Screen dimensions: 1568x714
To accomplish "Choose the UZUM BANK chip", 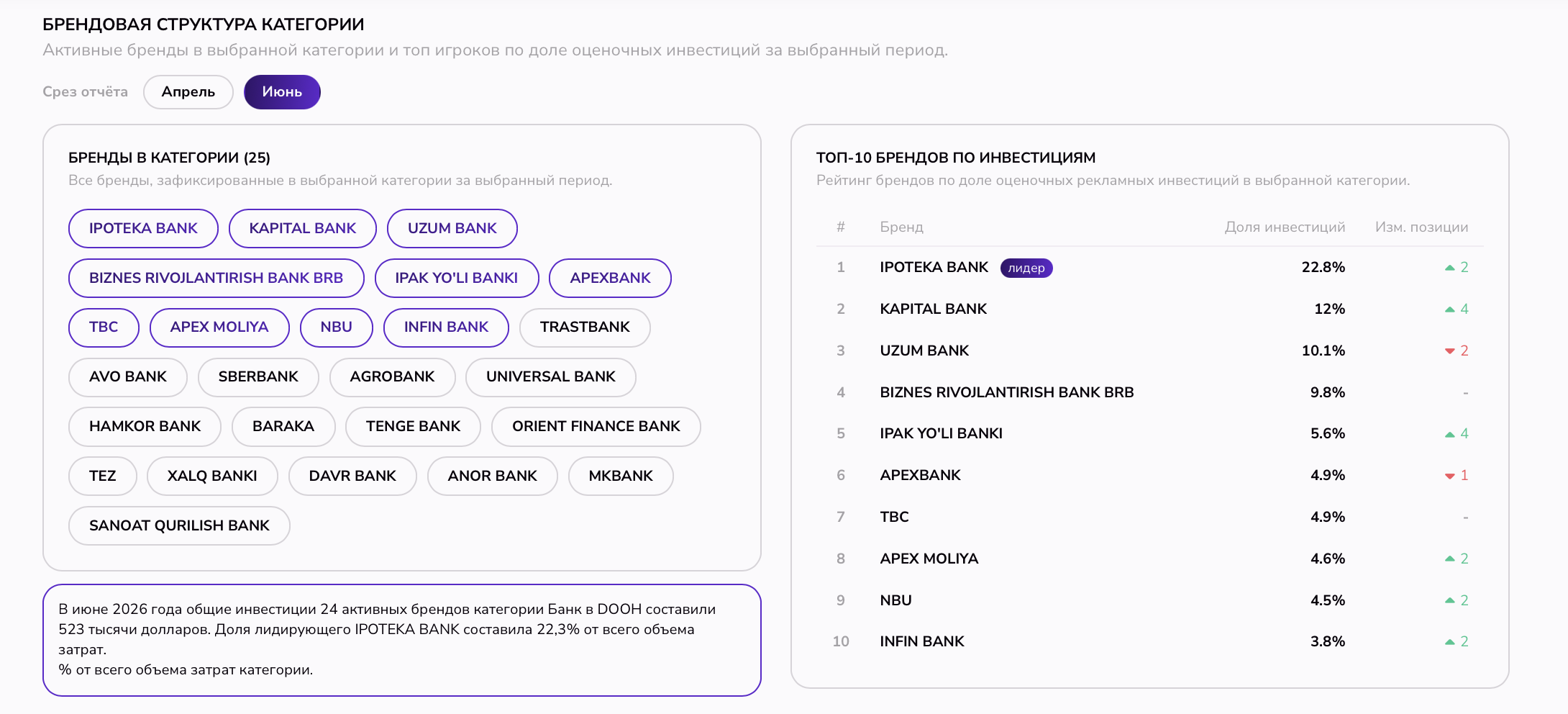I will (452, 228).
